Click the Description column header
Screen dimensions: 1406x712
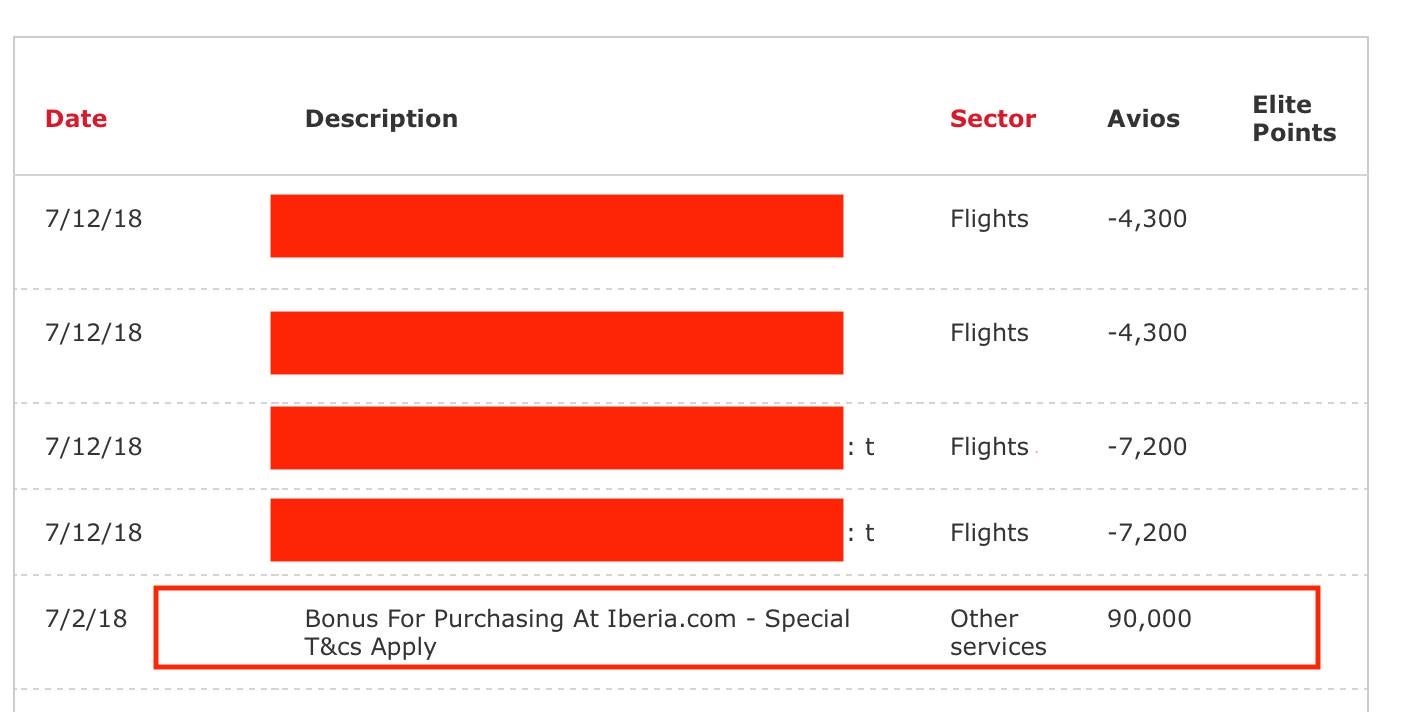coord(381,119)
